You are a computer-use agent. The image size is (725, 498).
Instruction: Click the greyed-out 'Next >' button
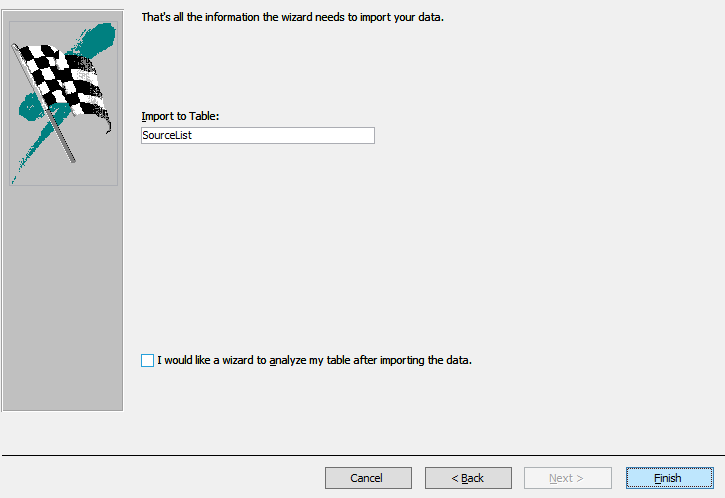(567, 478)
